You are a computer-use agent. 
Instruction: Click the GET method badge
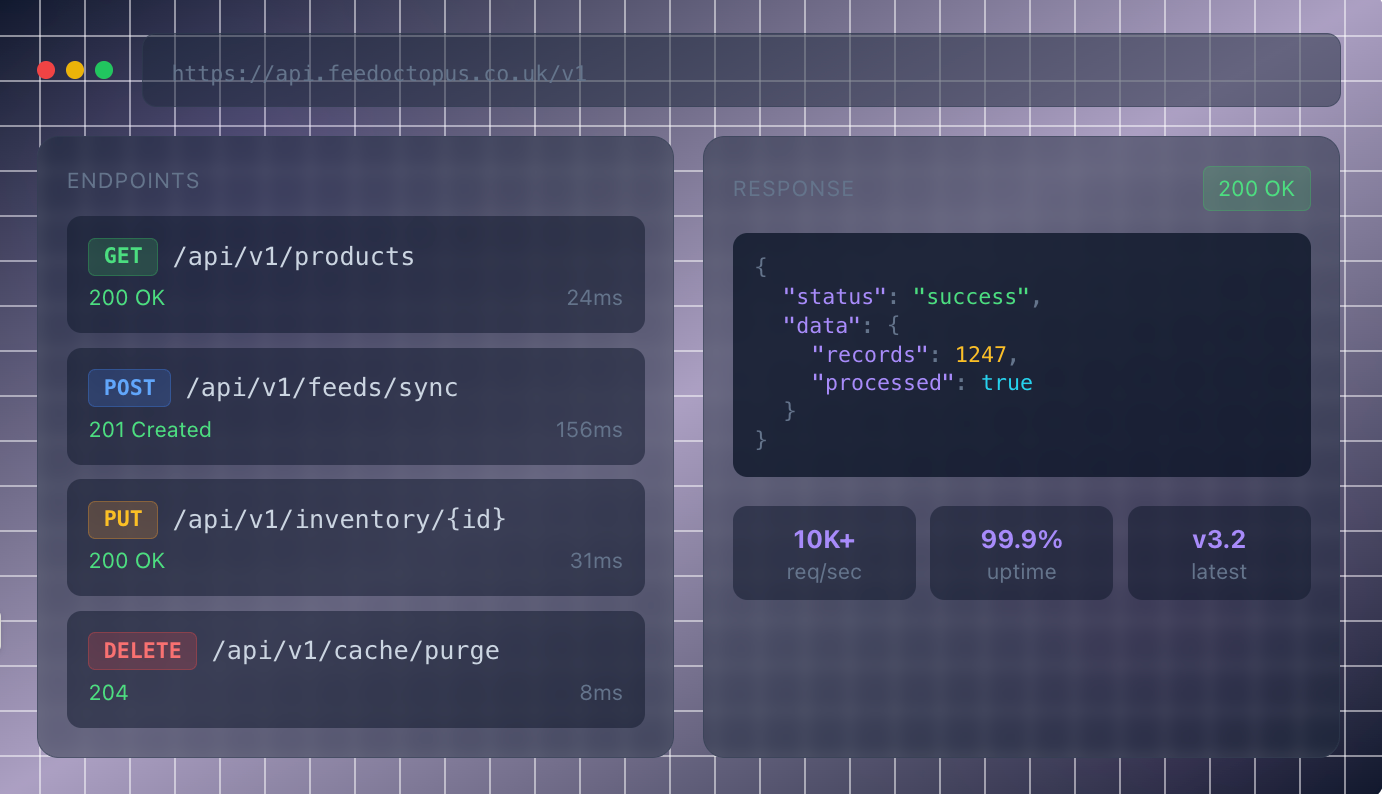pyautogui.click(x=123, y=256)
